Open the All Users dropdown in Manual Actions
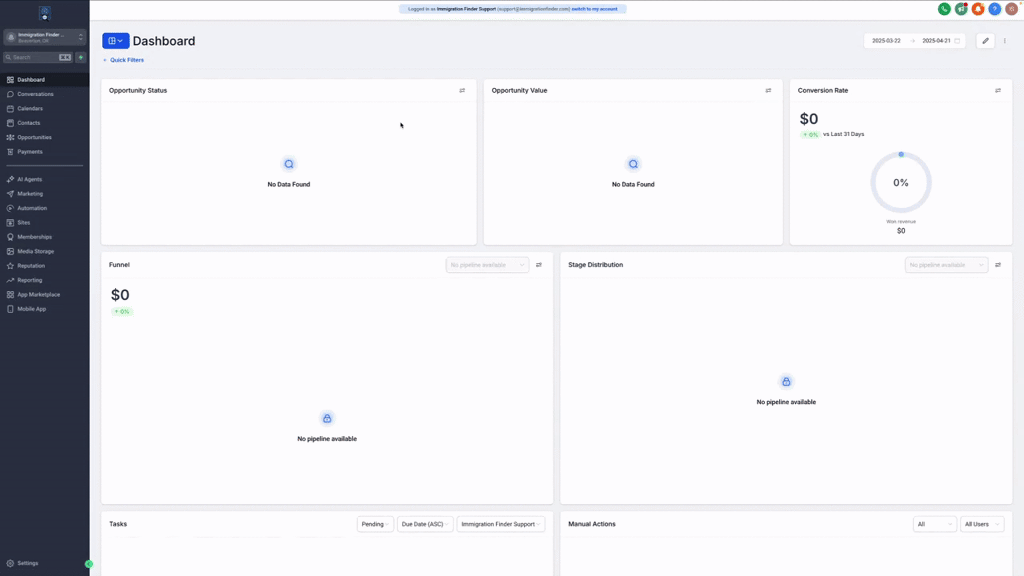 (981, 524)
